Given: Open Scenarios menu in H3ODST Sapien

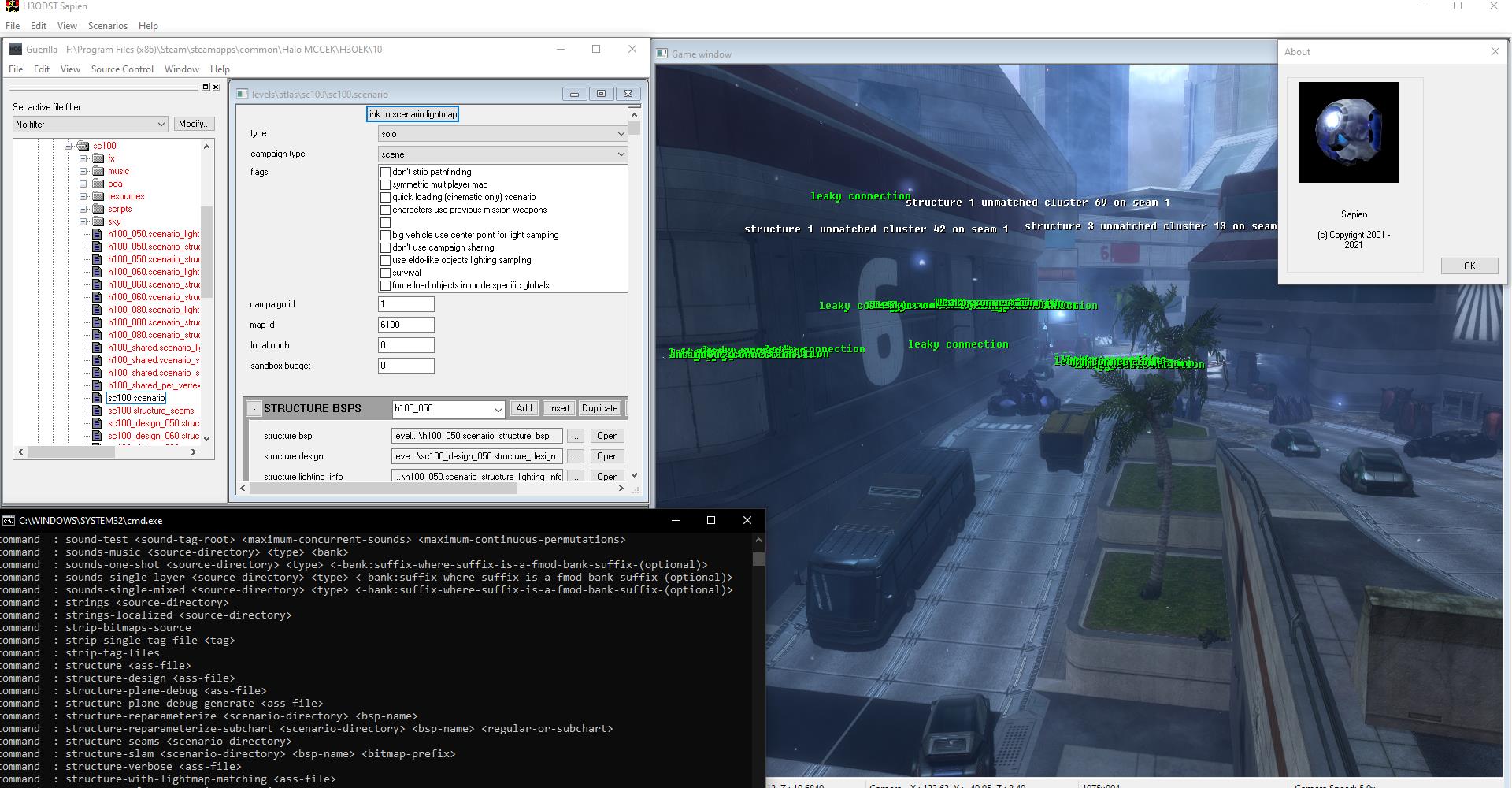Looking at the screenshot, I should tap(108, 26).
